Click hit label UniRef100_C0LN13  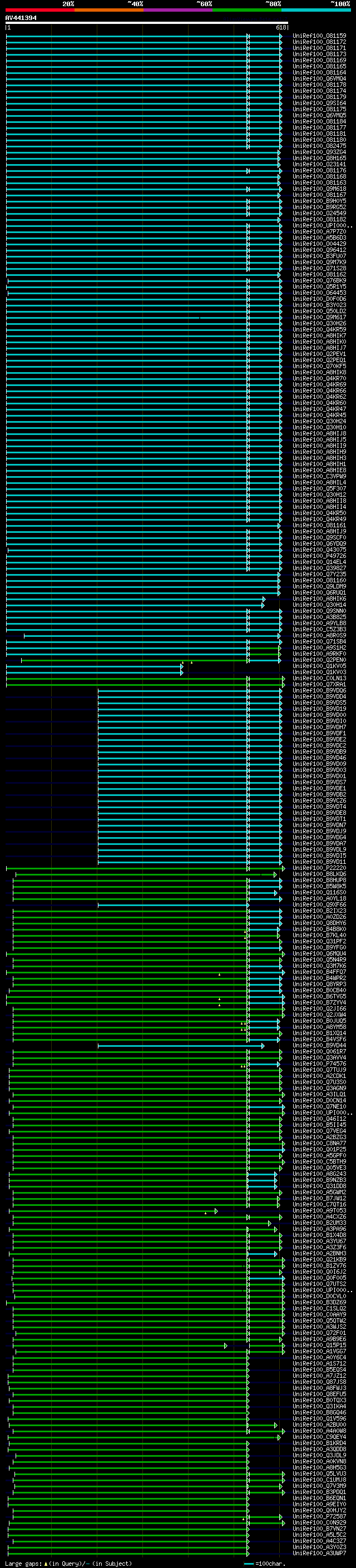(319, 678)
